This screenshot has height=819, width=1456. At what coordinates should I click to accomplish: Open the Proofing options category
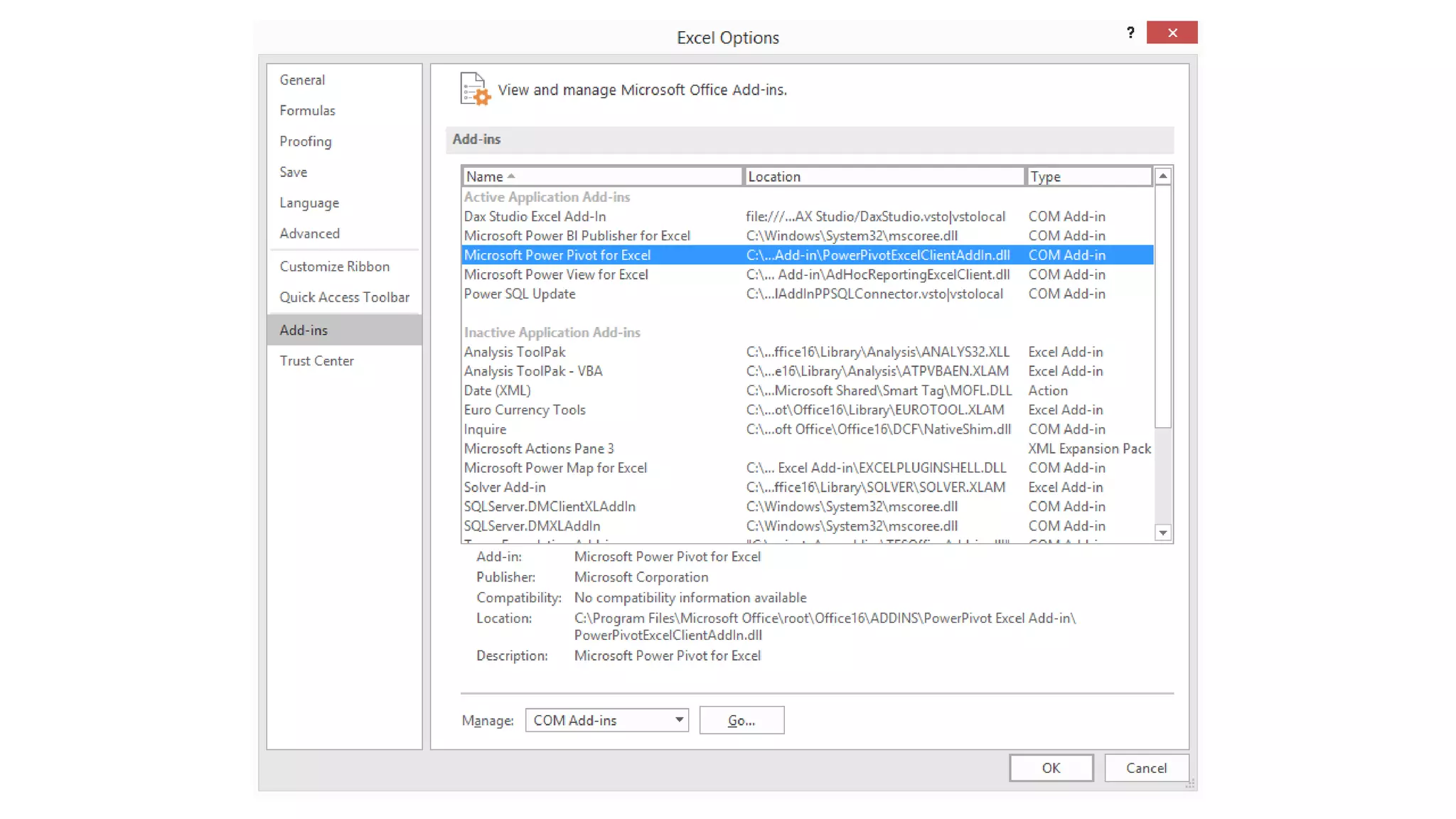tap(344, 141)
